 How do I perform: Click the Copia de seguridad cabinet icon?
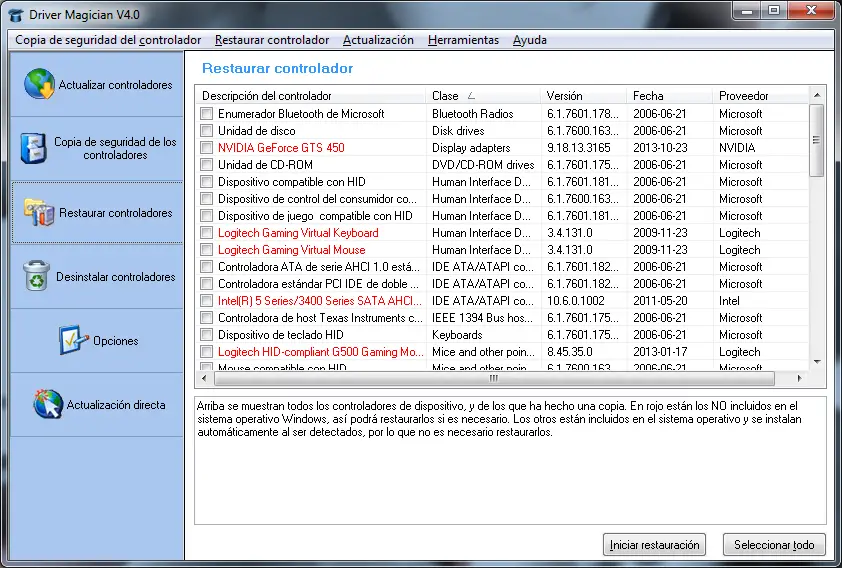point(33,148)
